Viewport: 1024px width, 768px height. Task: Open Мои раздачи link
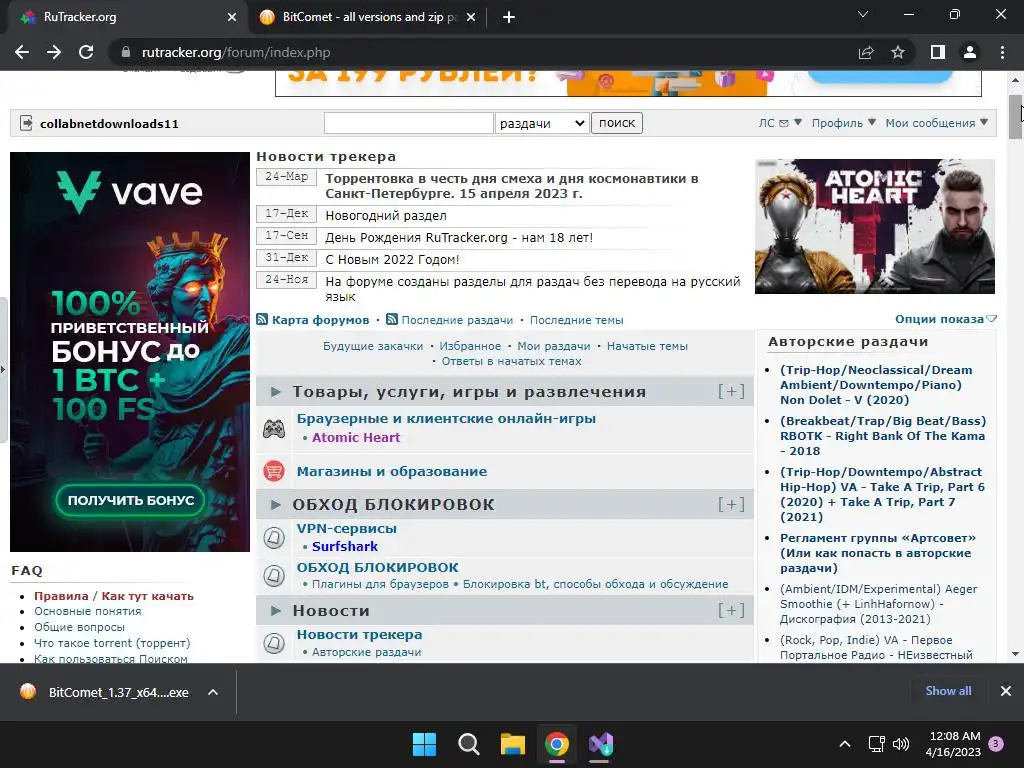tap(553, 346)
